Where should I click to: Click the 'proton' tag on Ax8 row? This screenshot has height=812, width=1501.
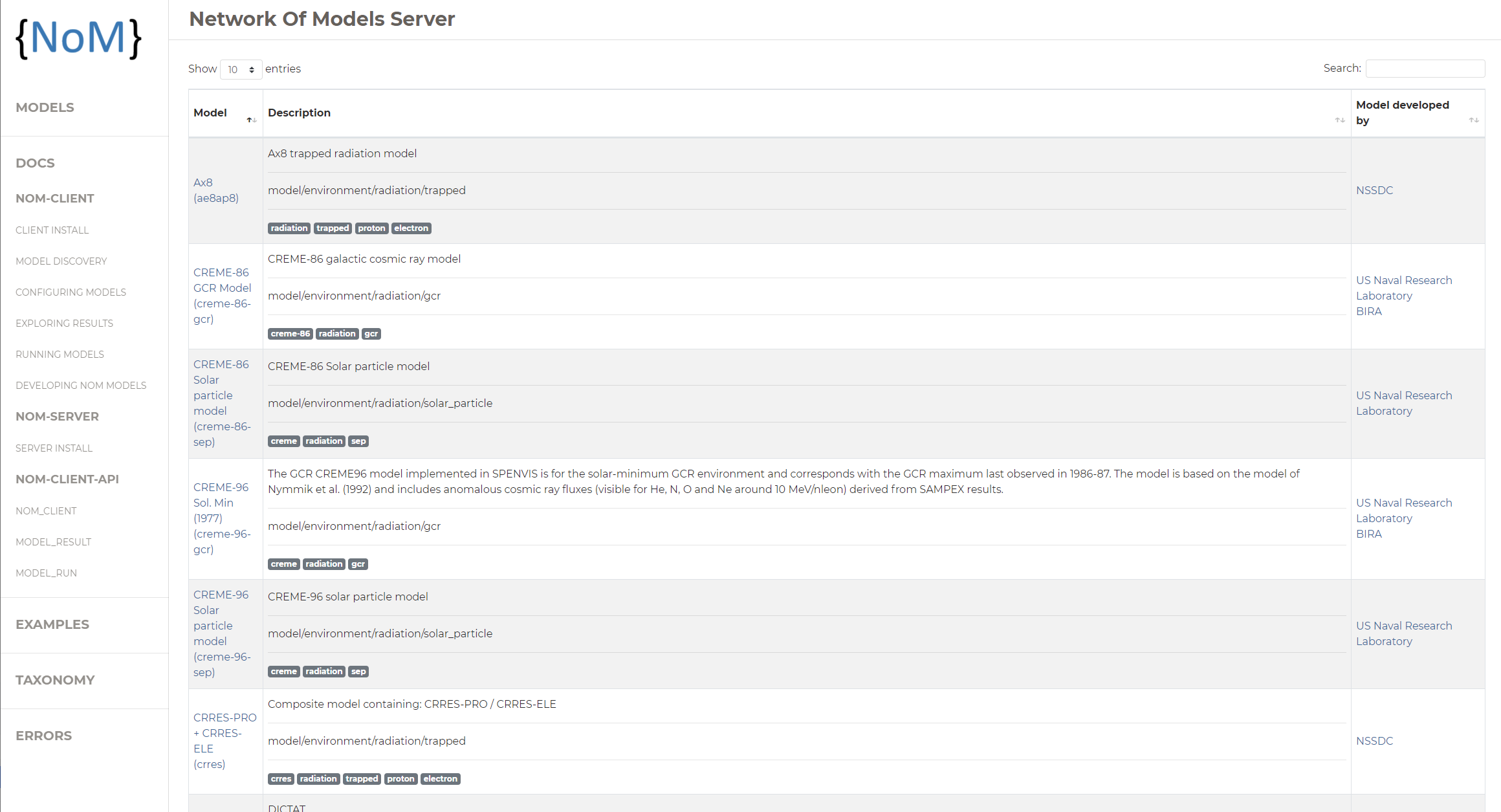[371, 228]
